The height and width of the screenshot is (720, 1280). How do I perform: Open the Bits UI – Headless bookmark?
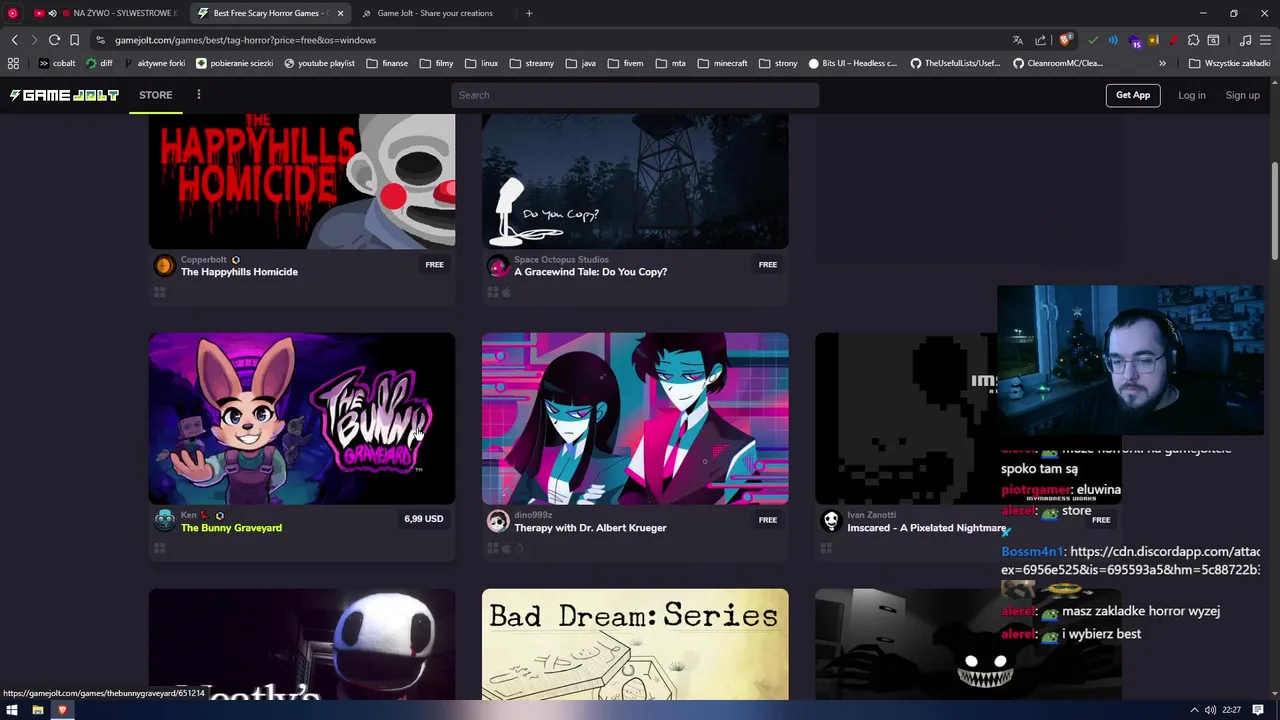coord(852,63)
